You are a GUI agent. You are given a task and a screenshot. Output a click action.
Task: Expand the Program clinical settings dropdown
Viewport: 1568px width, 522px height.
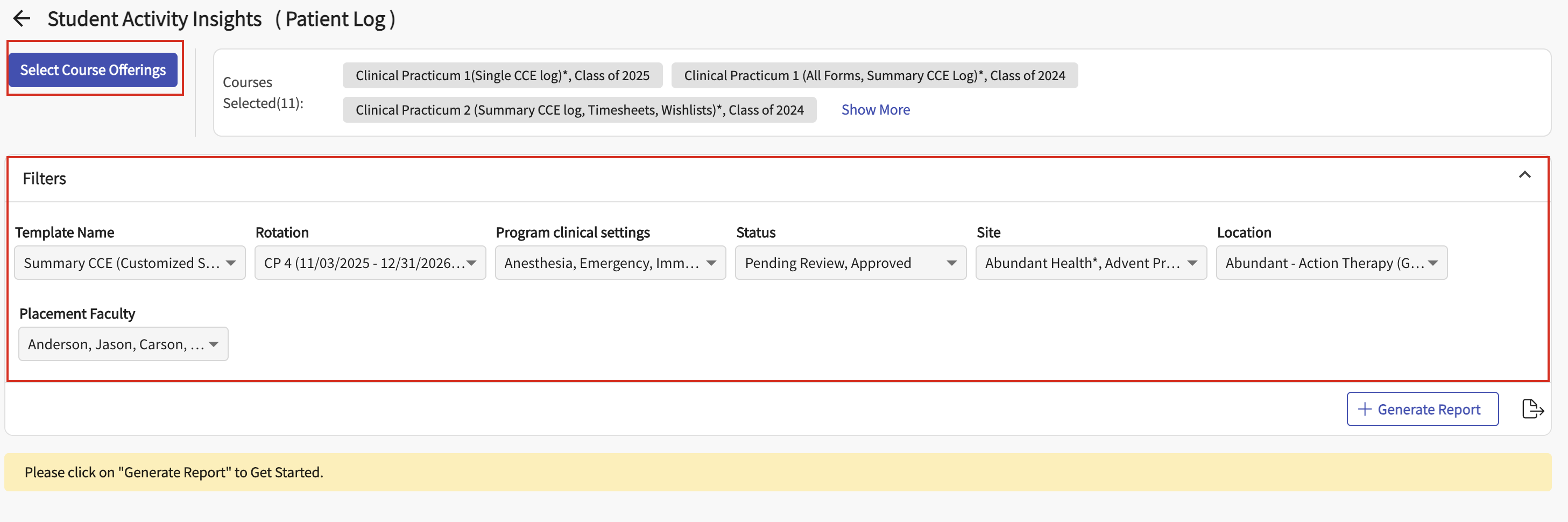610,263
